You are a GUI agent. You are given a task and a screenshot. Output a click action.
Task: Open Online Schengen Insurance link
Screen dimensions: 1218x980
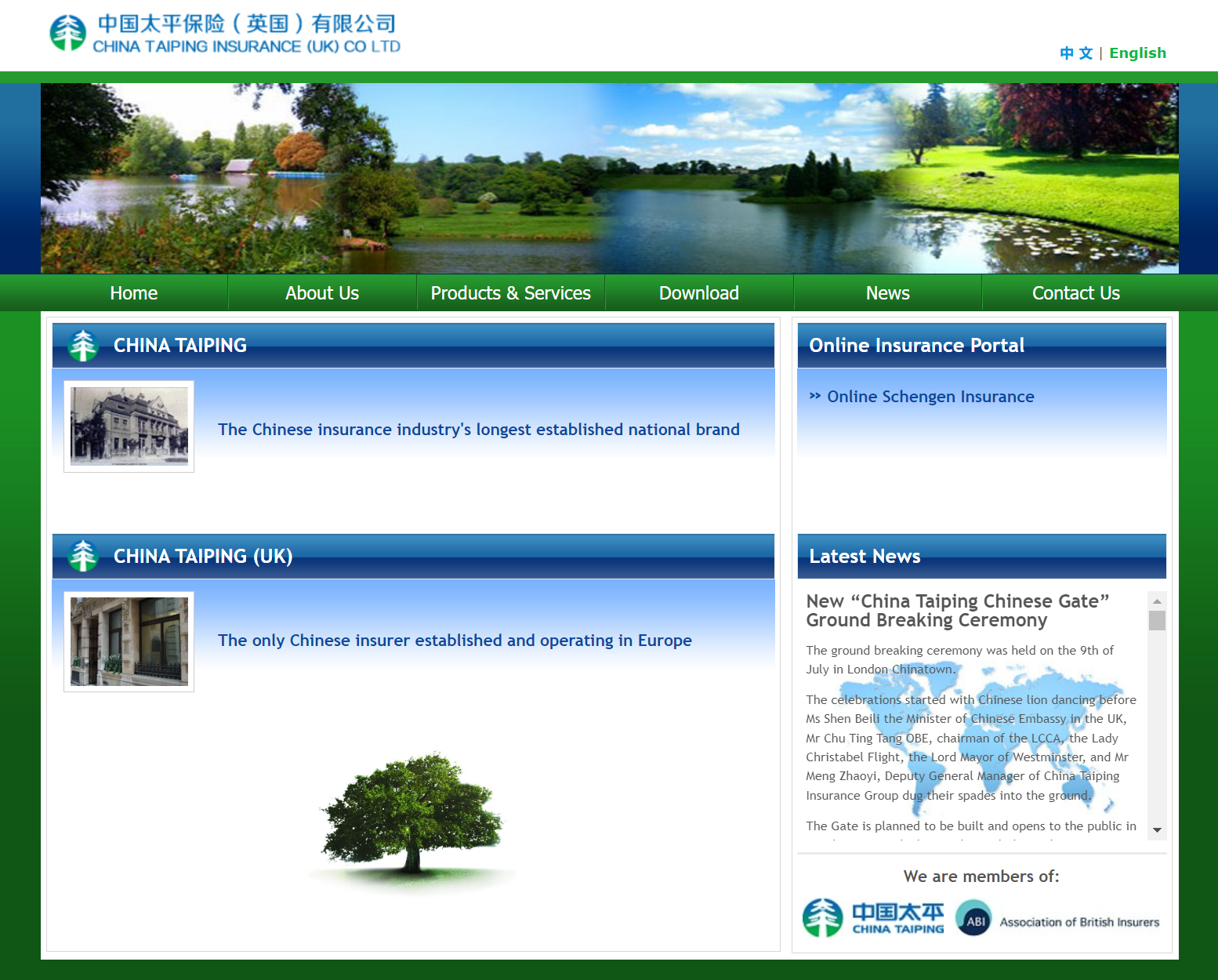coord(930,397)
